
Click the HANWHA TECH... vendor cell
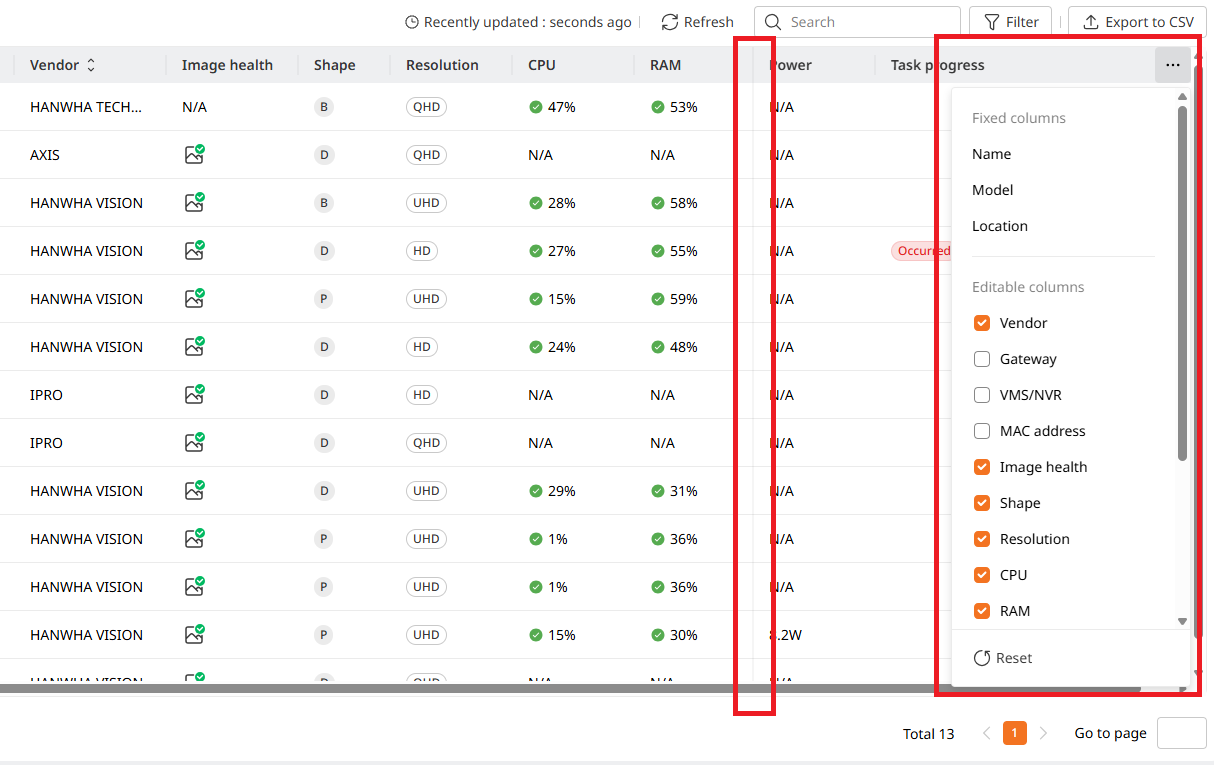click(86, 107)
